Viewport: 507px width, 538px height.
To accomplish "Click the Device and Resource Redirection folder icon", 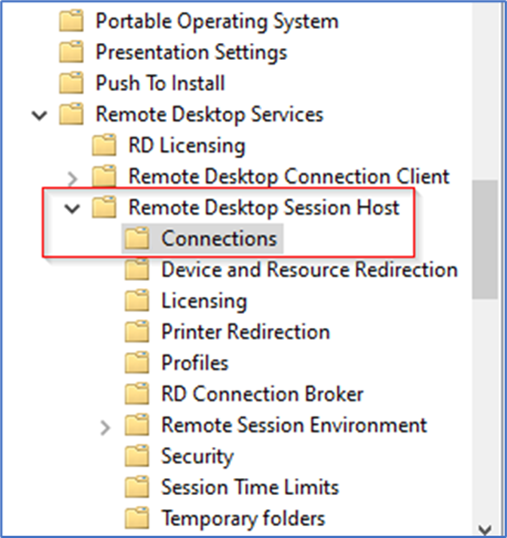I will [137, 269].
